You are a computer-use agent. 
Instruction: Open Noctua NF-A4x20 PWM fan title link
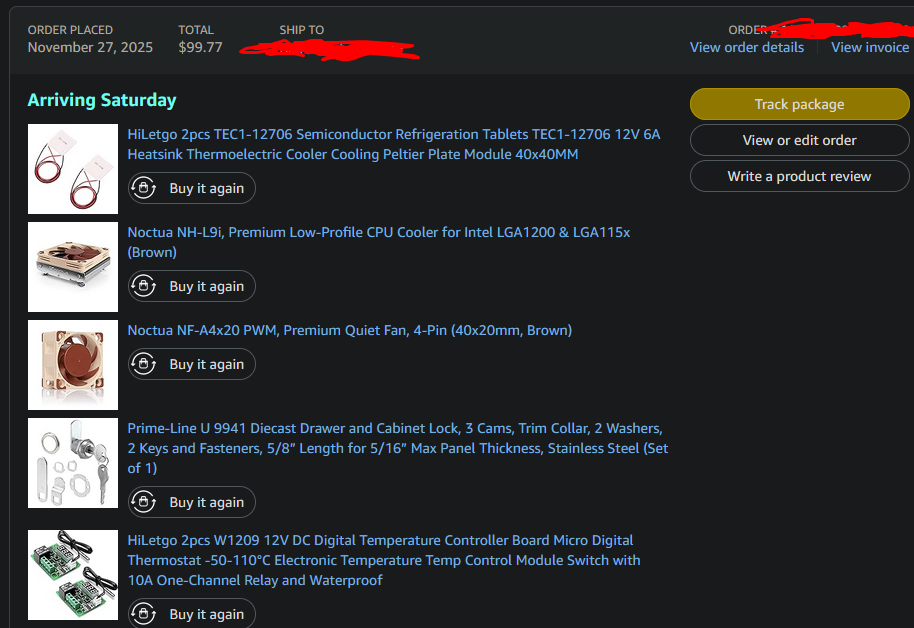coord(350,330)
